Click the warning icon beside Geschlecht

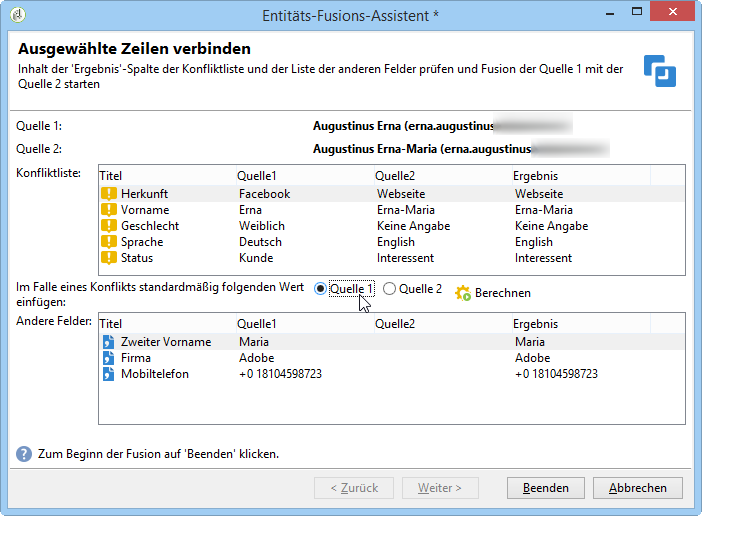109,226
